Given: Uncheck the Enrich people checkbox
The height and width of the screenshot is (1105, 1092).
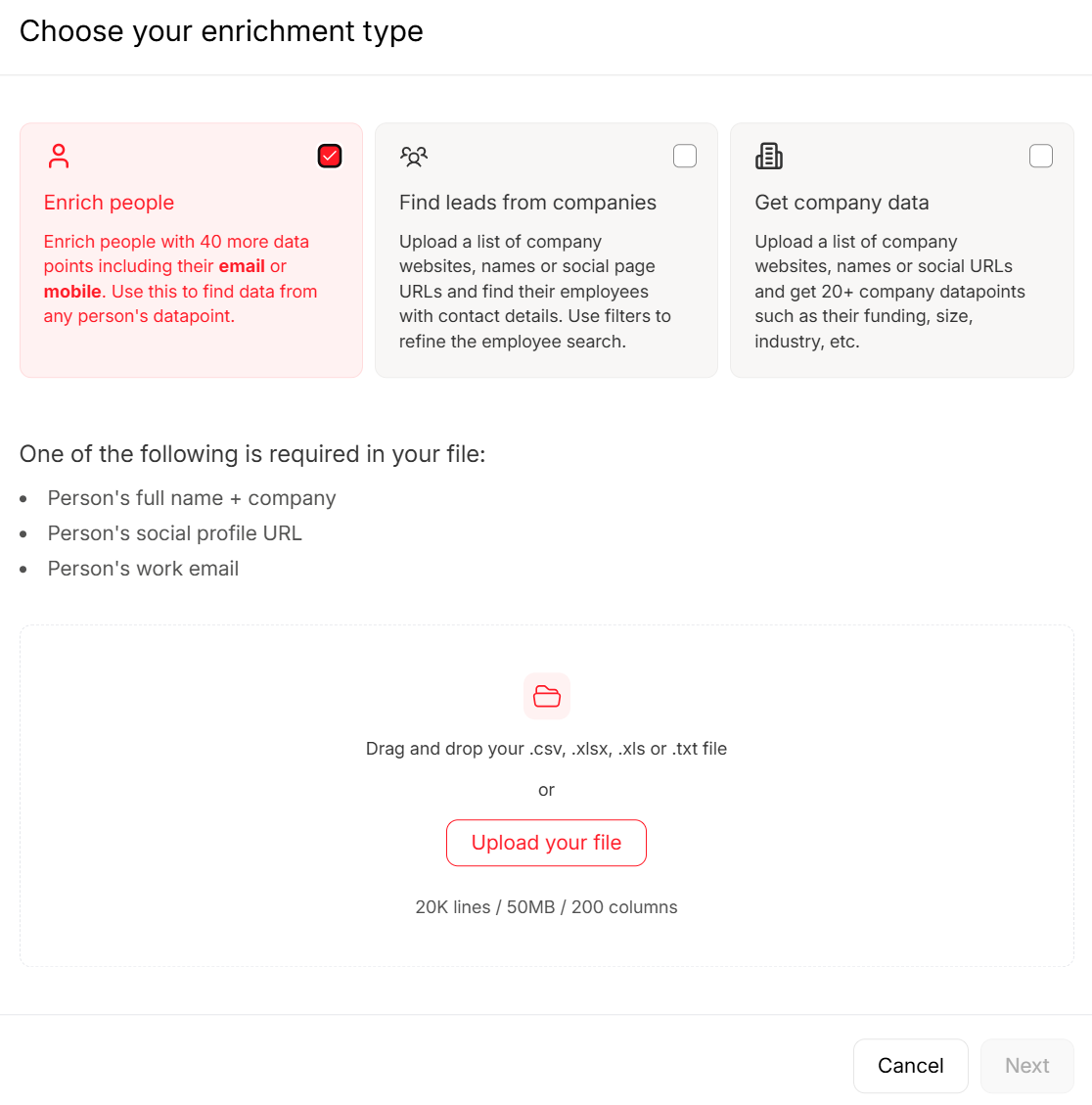Looking at the screenshot, I should pyautogui.click(x=330, y=156).
